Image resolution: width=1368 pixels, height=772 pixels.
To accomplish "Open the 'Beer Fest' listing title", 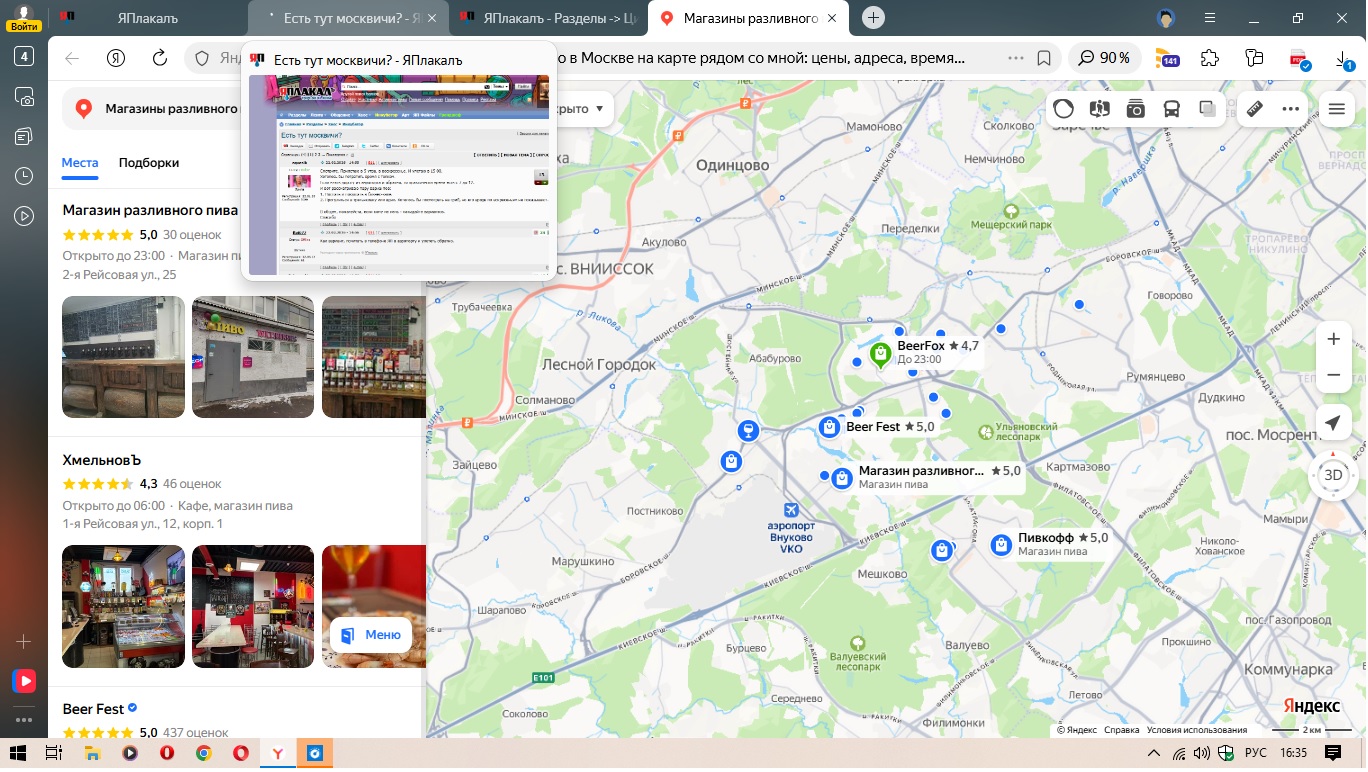I will click(x=93, y=709).
